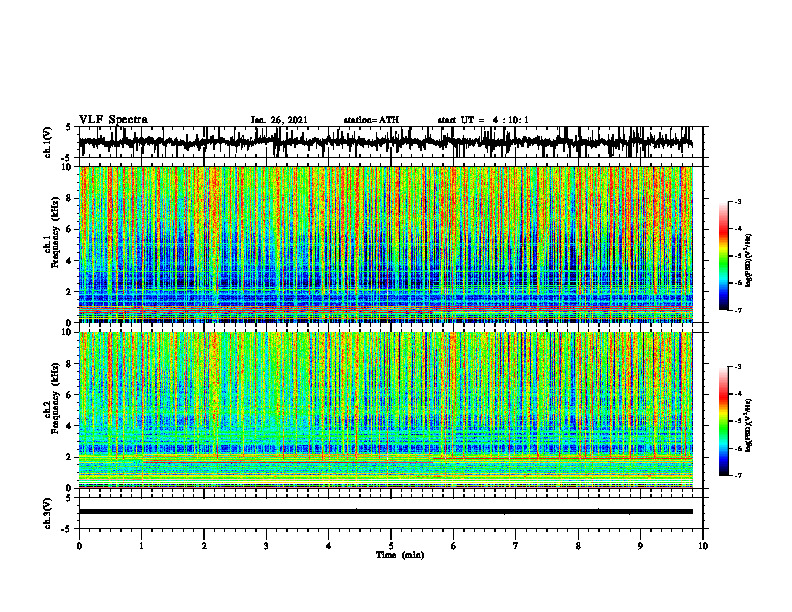
Task: Click the ch.2 spectrogram color scale bar
Action: (723, 421)
